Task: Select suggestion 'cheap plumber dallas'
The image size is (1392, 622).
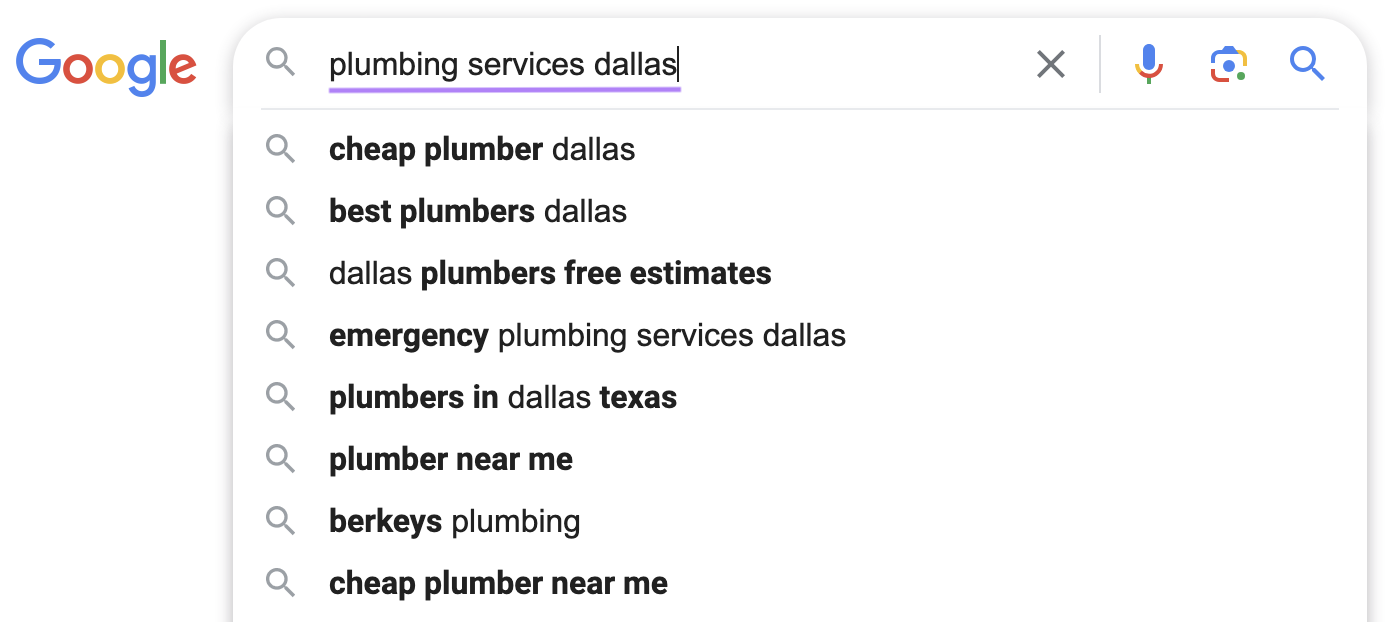Action: pyautogui.click(x=482, y=149)
